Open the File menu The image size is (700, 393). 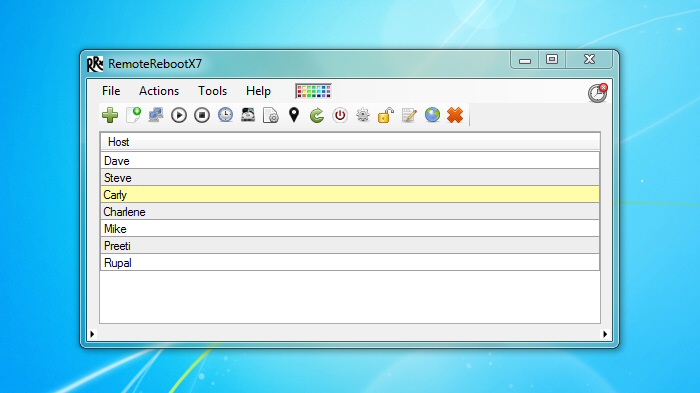coord(111,91)
